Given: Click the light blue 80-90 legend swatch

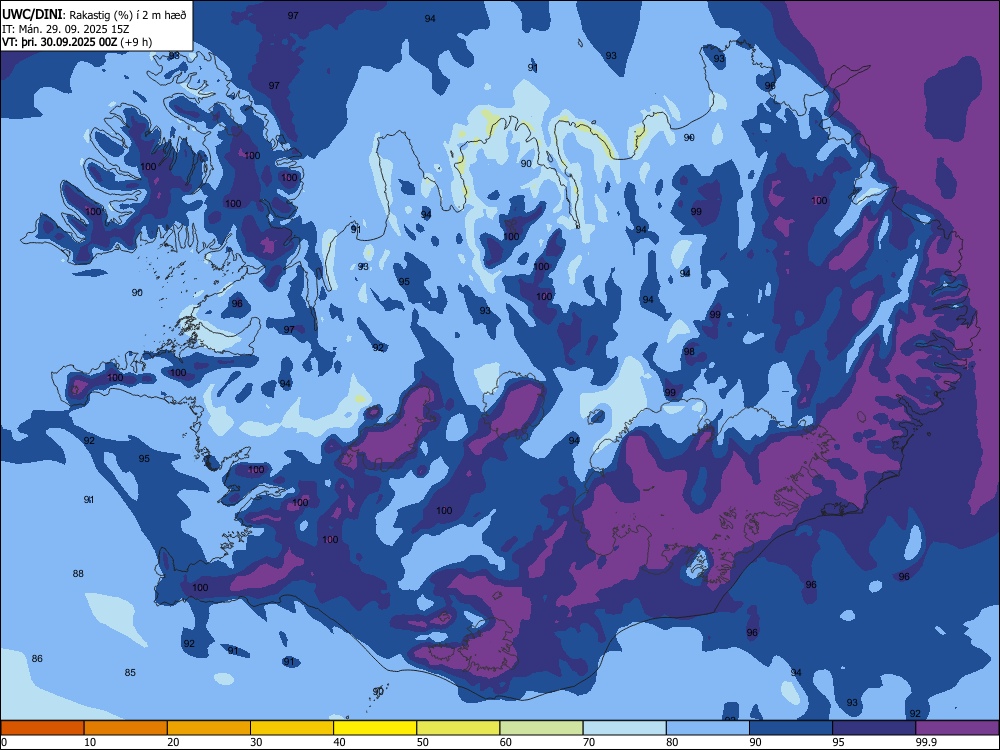Looking at the screenshot, I should coord(708,728).
